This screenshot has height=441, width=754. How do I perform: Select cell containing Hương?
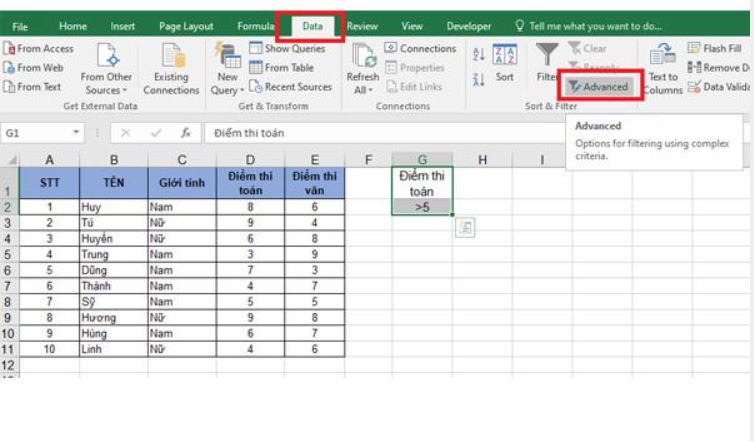[113, 317]
